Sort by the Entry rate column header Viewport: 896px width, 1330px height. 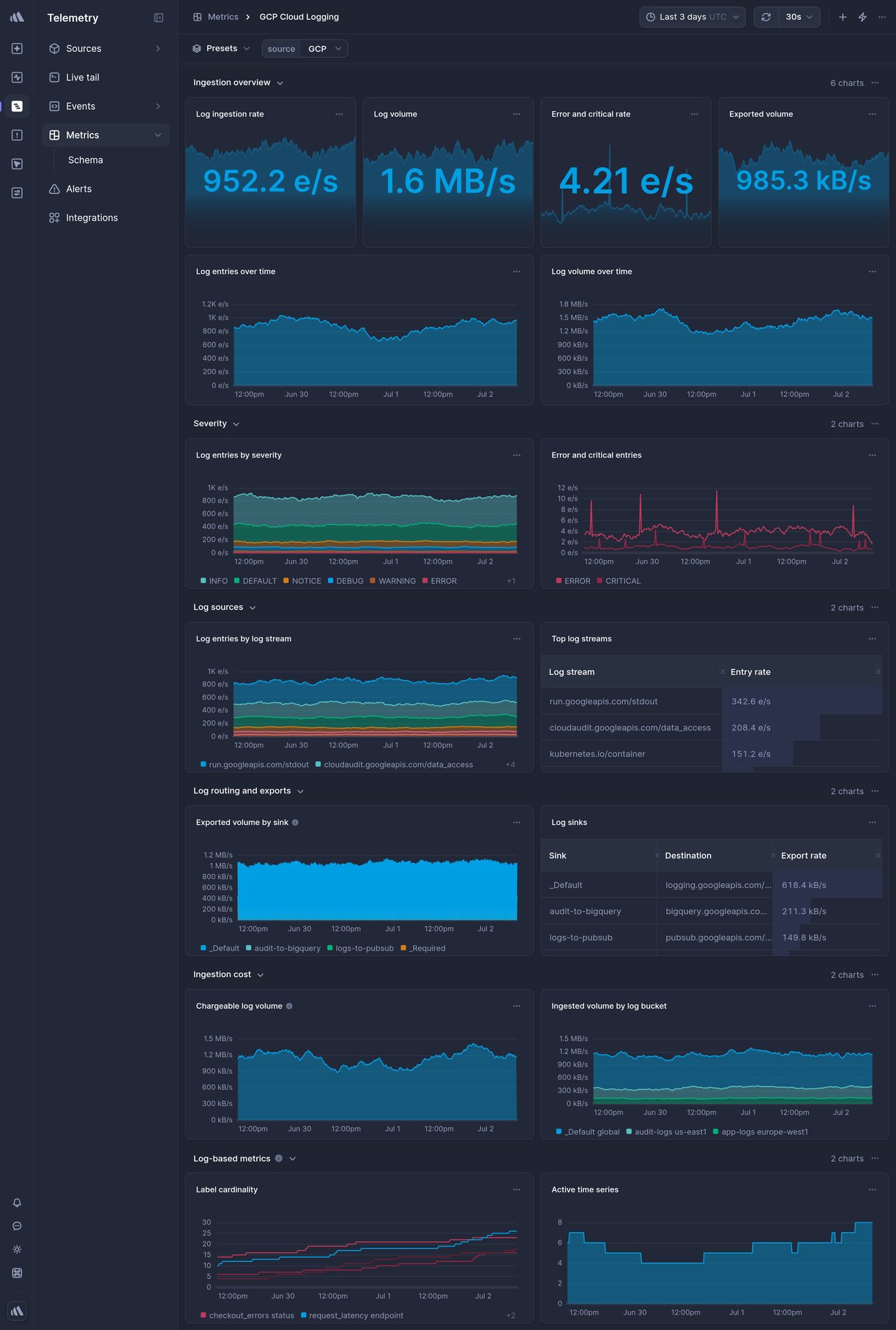(x=750, y=672)
